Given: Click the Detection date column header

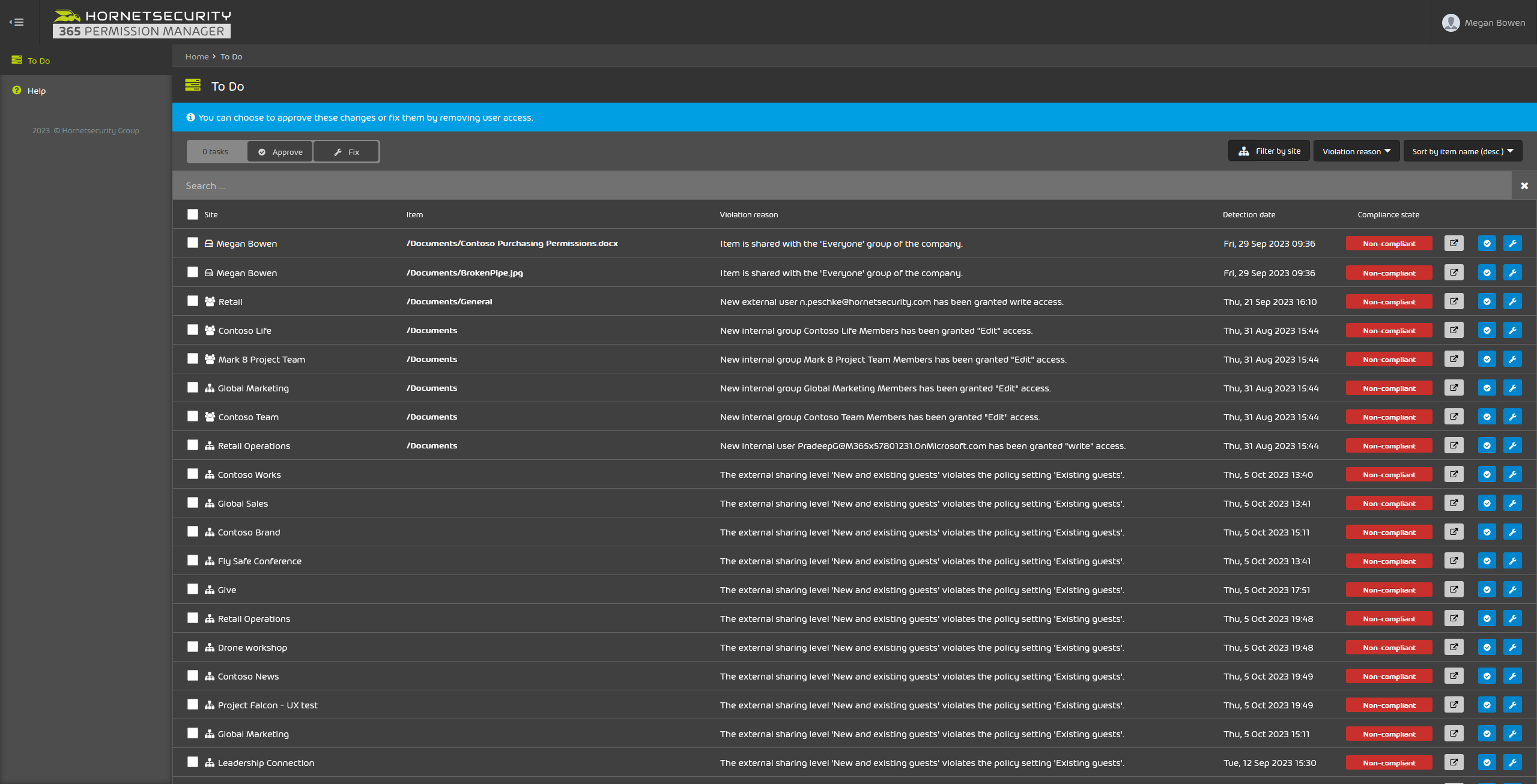Looking at the screenshot, I should pyautogui.click(x=1249, y=214).
